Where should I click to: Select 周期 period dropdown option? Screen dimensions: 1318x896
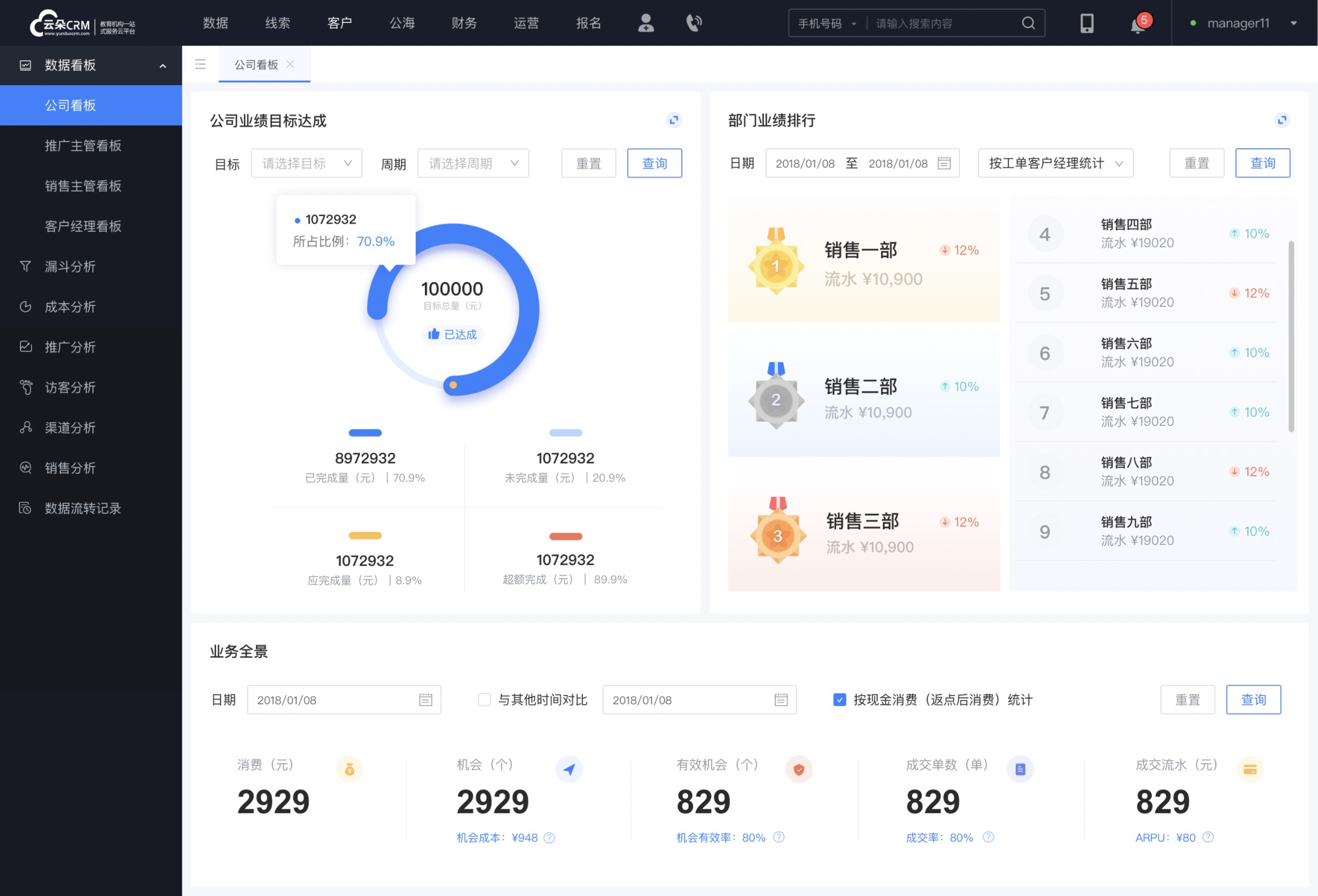[471, 163]
